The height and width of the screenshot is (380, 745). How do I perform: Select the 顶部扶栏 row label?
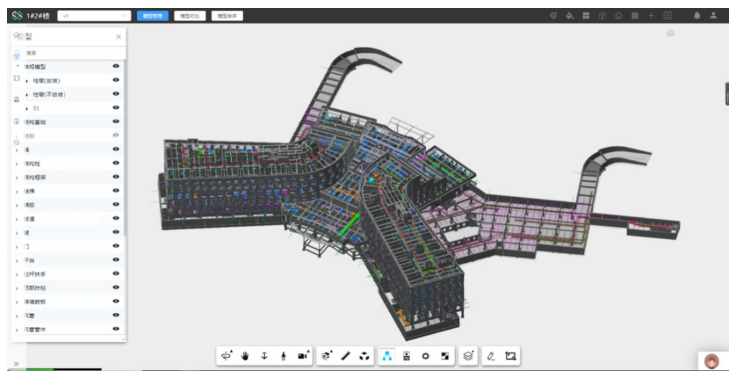tap(35, 288)
